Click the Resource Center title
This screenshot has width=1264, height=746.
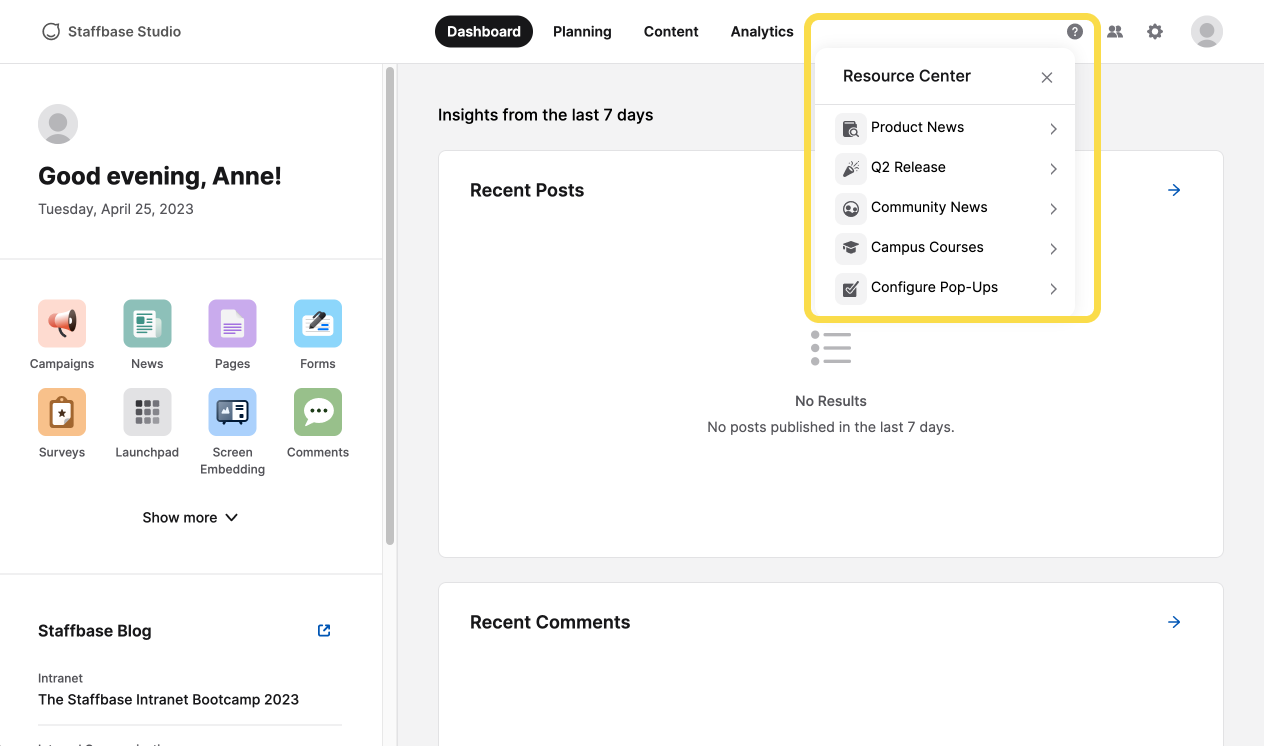[x=907, y=76]
